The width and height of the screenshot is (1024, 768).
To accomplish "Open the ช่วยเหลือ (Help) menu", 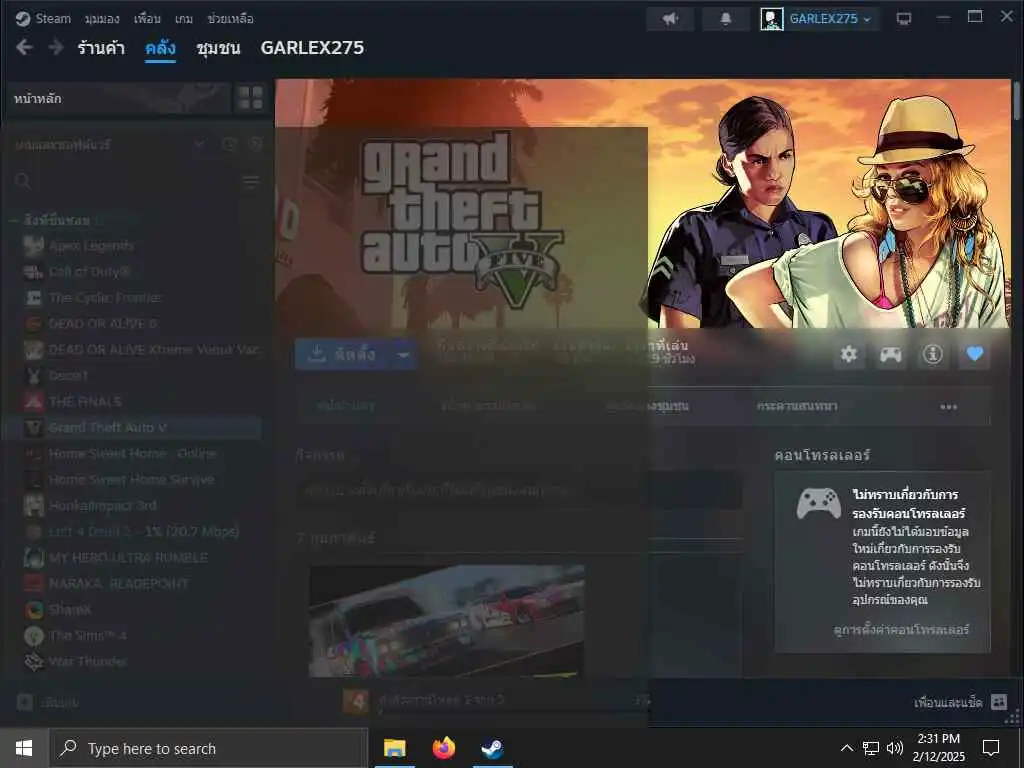I will tap(230, 19).
